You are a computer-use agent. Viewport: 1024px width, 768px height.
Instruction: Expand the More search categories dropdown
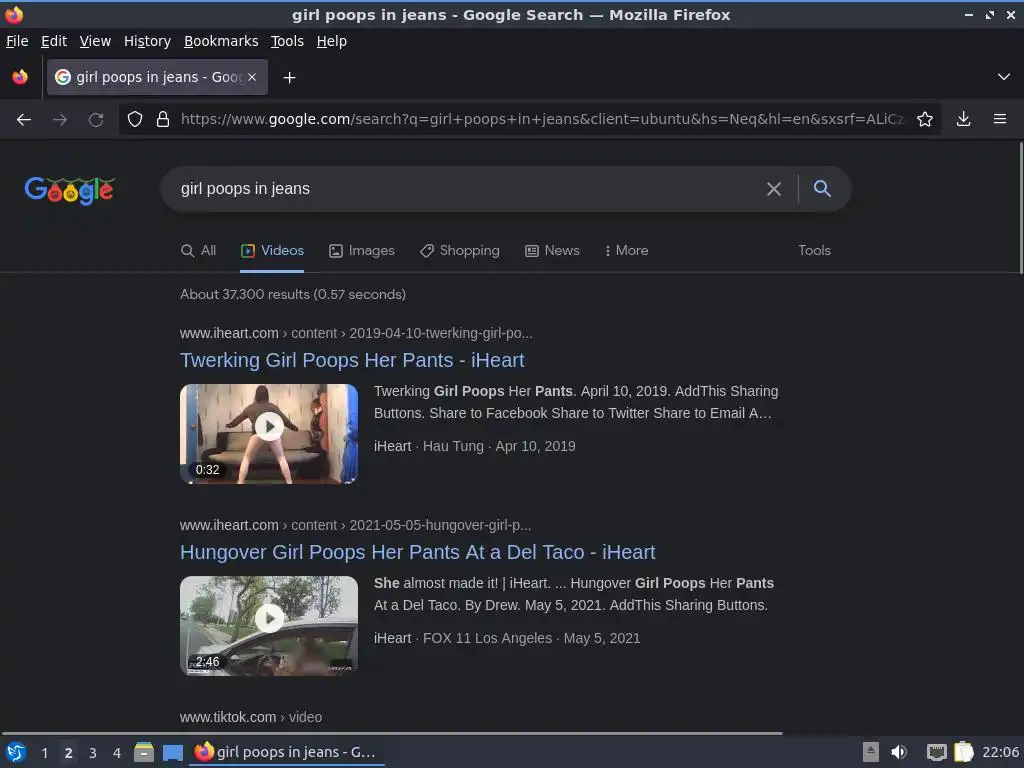click(626, 251)
